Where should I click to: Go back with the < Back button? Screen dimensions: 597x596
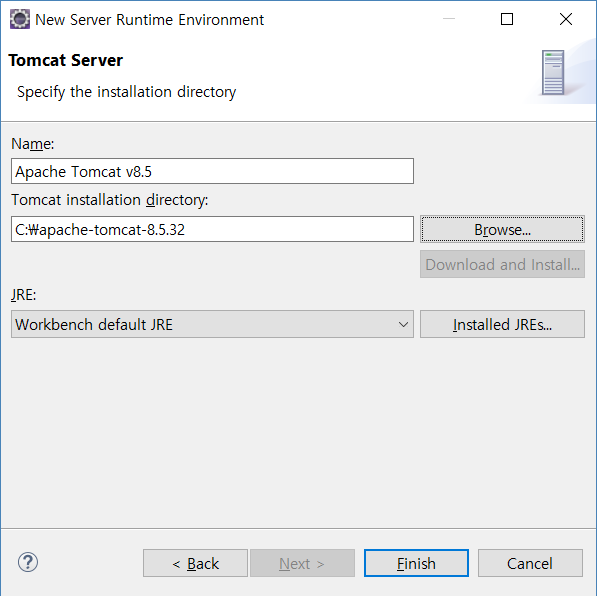[195, 563]
